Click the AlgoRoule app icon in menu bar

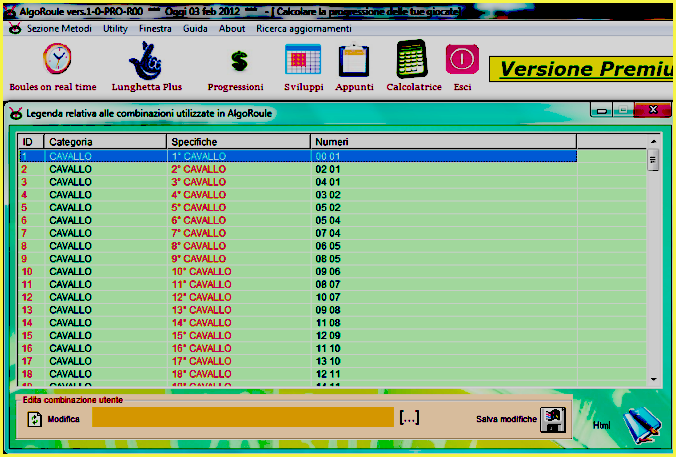click(15, 29)
